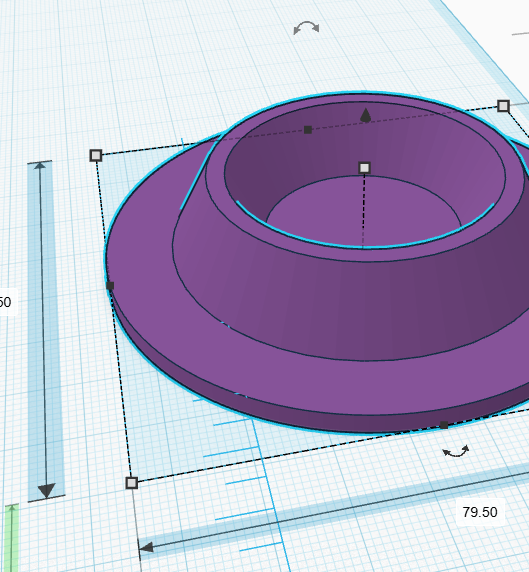
Task: Click the curved rotation arrow above the shape
Action: pyautogui.click(x=306, y=28)
